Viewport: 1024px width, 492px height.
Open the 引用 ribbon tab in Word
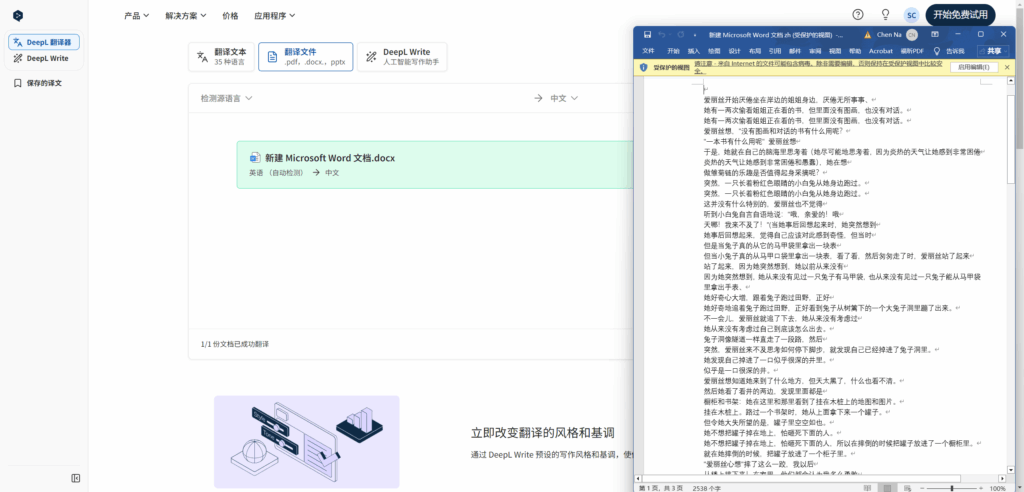coord(775,51)
